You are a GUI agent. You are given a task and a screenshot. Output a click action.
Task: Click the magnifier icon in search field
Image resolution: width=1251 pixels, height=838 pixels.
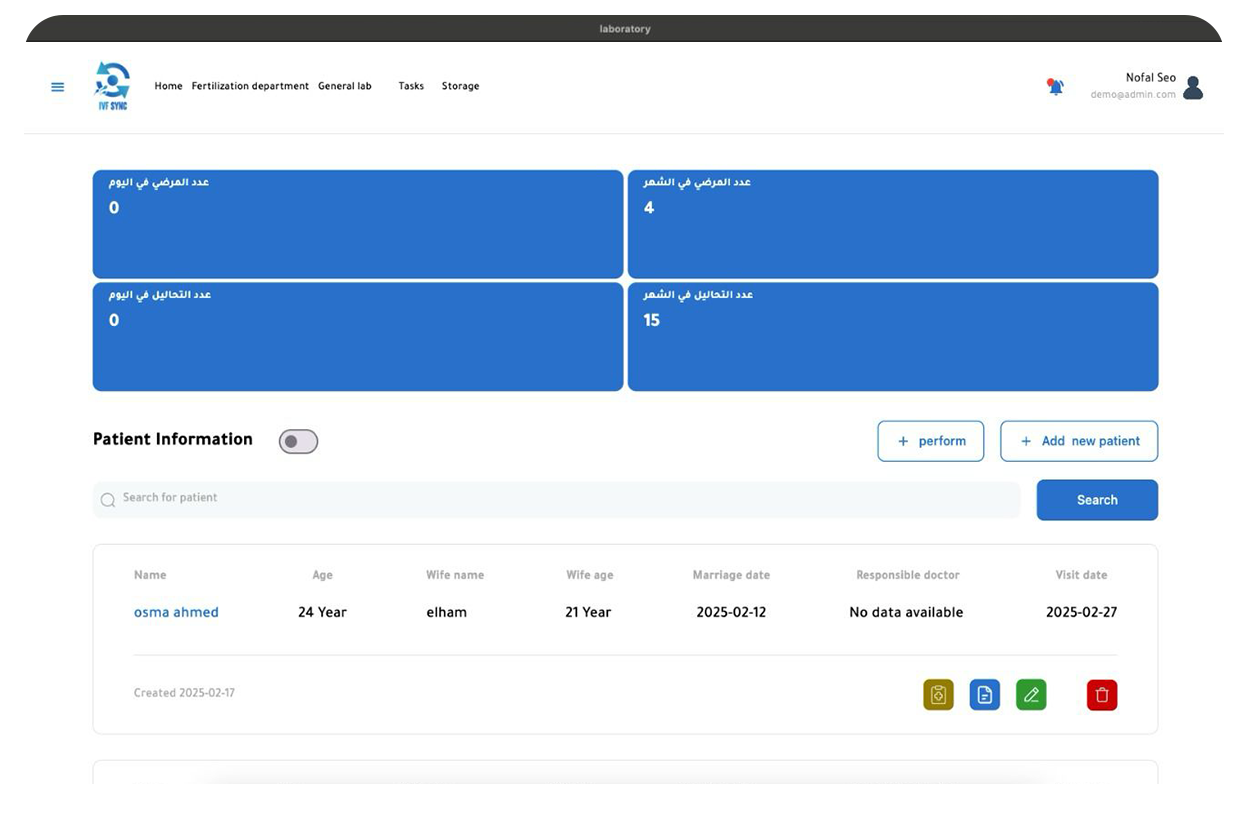click(x=108, y=500)
